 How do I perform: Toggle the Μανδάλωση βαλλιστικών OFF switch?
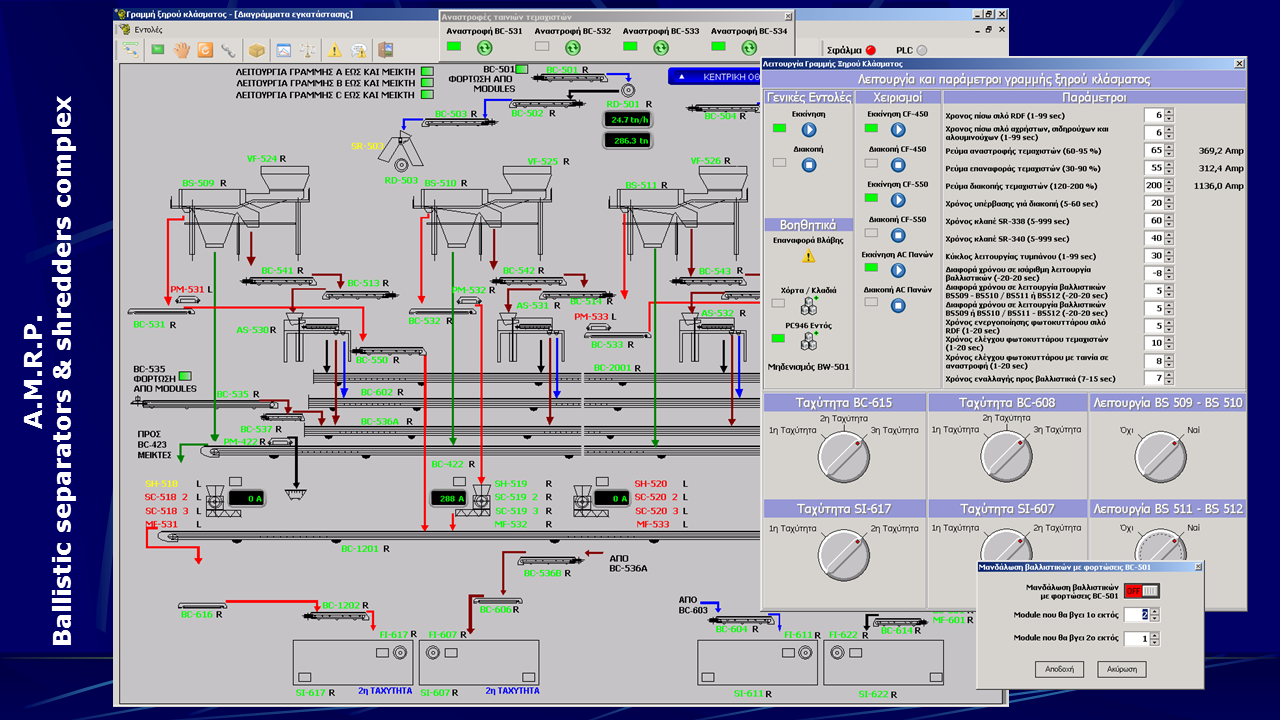(x=1141, y=590)
